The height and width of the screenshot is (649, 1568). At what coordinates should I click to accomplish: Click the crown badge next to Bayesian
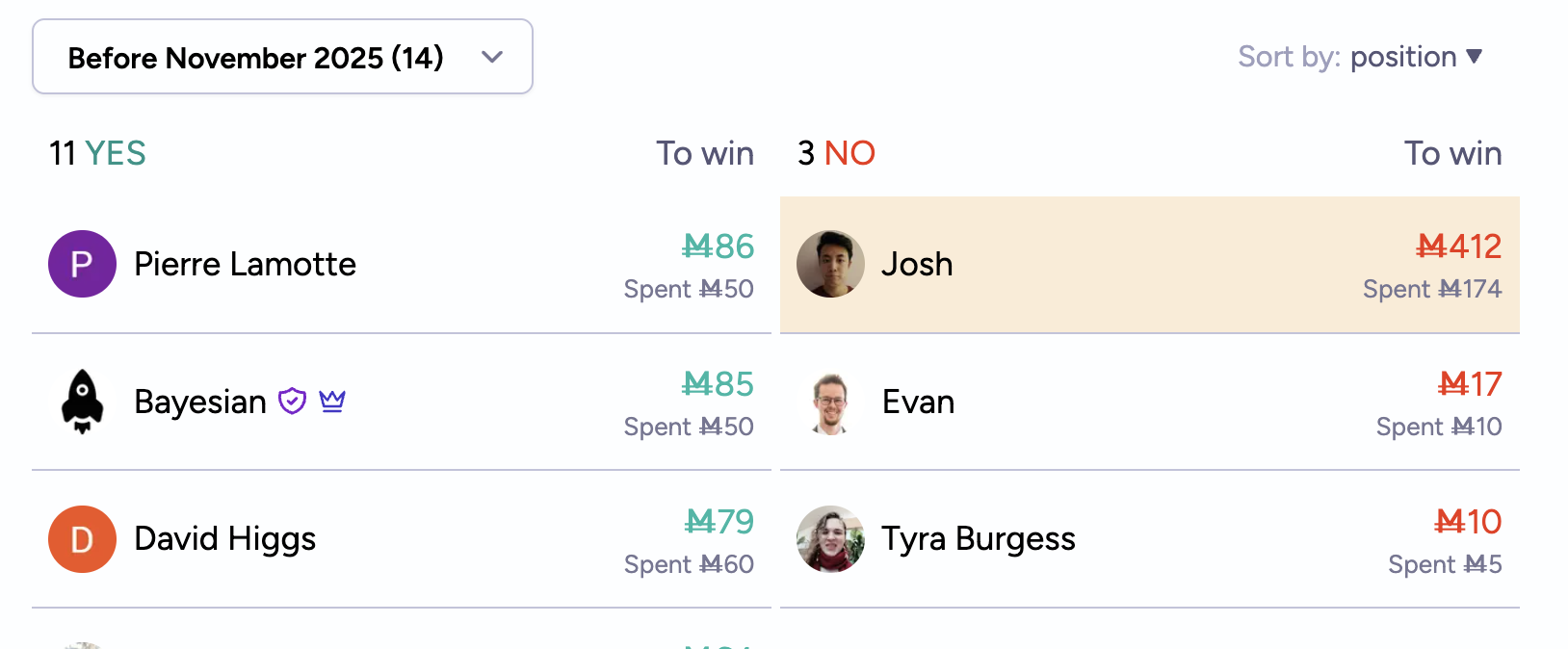[332, 401]
